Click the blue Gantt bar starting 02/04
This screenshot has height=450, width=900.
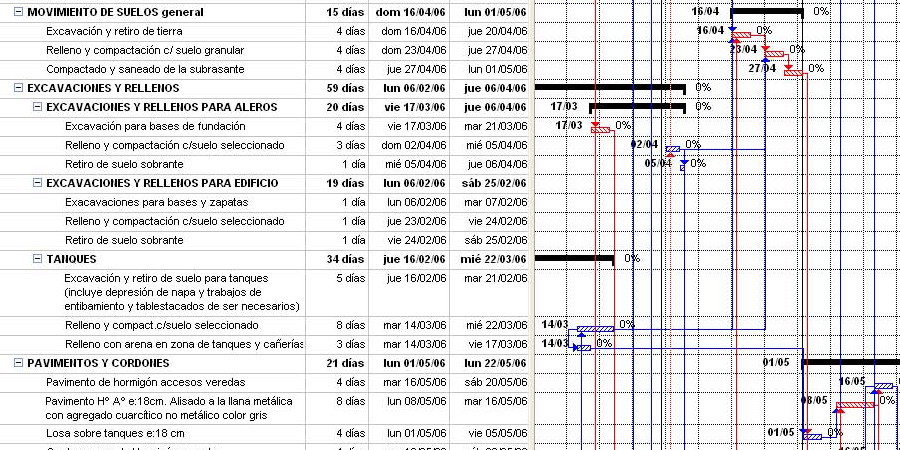(x=673, y=149)
